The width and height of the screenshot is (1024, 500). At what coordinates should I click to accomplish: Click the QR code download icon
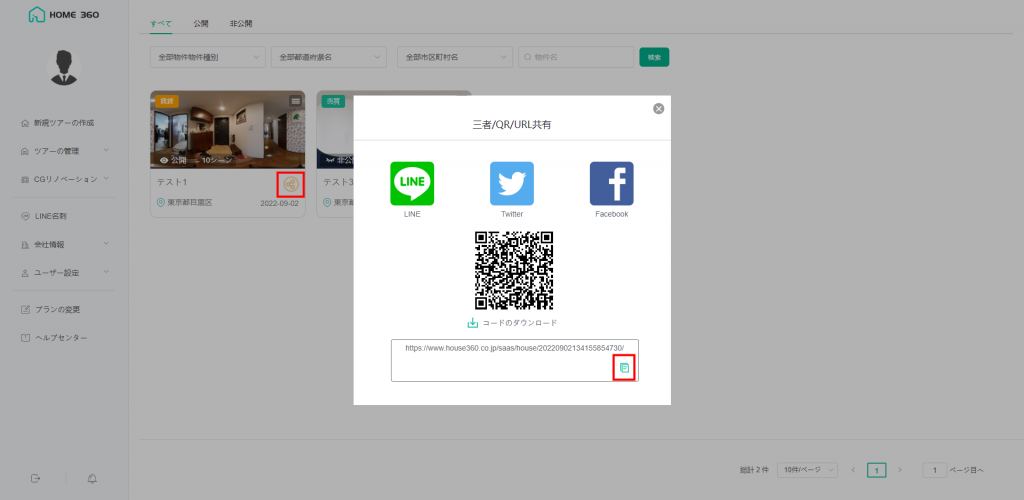pyautogui.click(x=473, y=323)
